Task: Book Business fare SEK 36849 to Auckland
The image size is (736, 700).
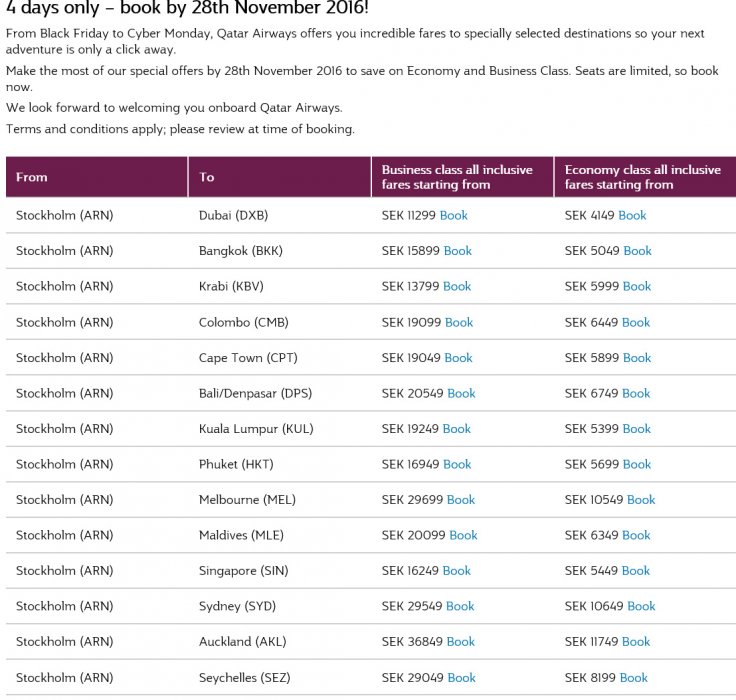Action: click(x=461, y=642)
